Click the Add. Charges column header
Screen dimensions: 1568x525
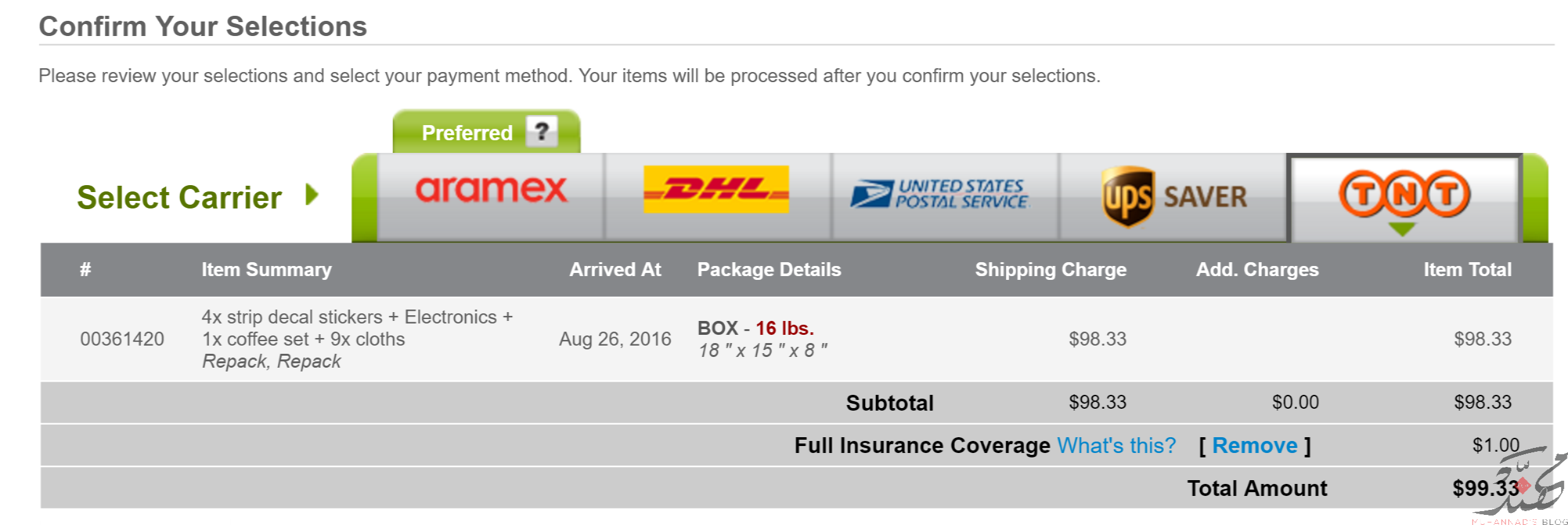tap(1257, 270)
